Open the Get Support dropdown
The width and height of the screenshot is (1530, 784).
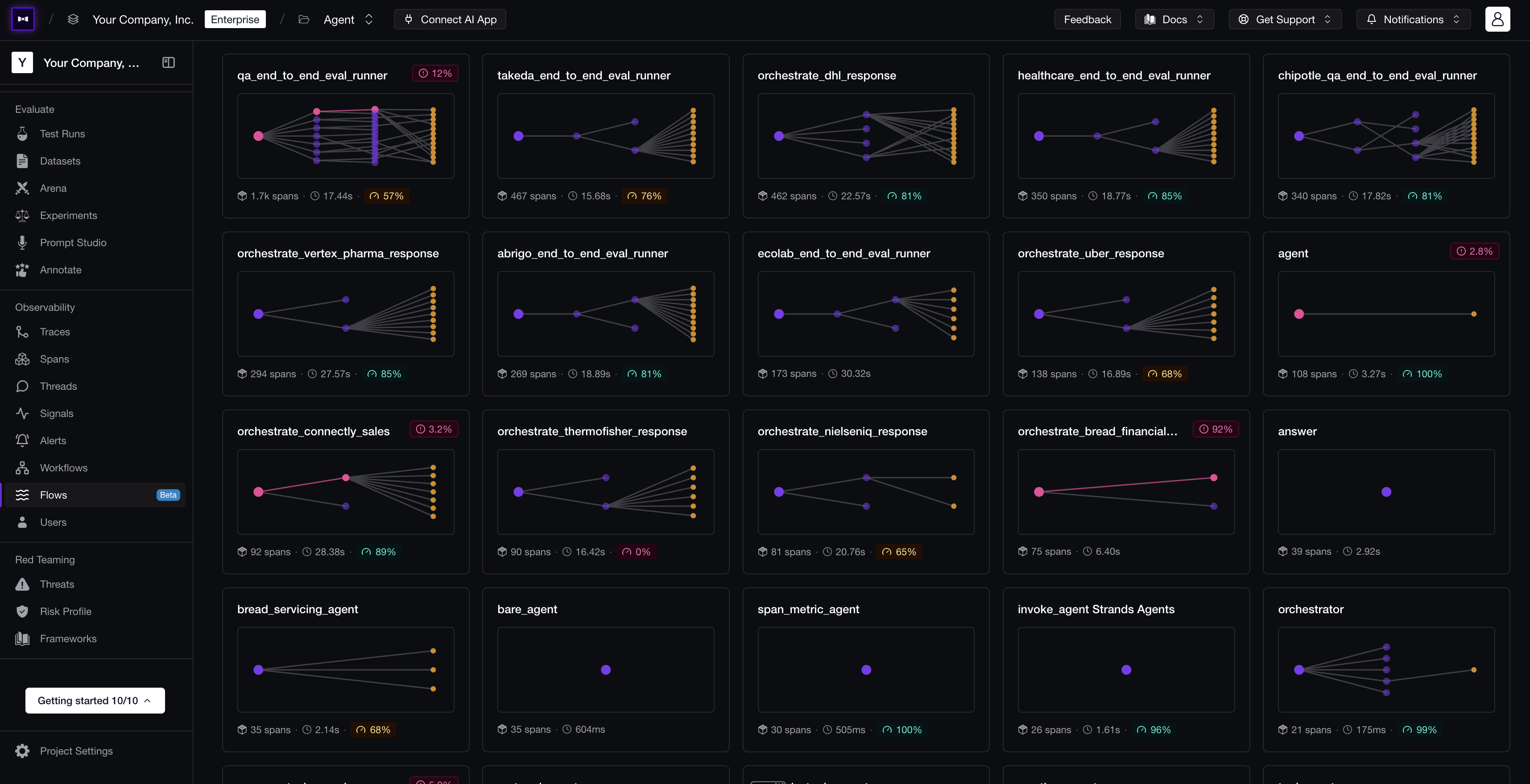coord(1285,19)
